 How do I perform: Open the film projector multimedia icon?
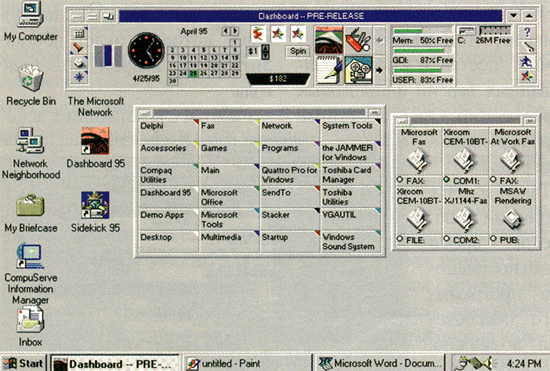(358, 70)
